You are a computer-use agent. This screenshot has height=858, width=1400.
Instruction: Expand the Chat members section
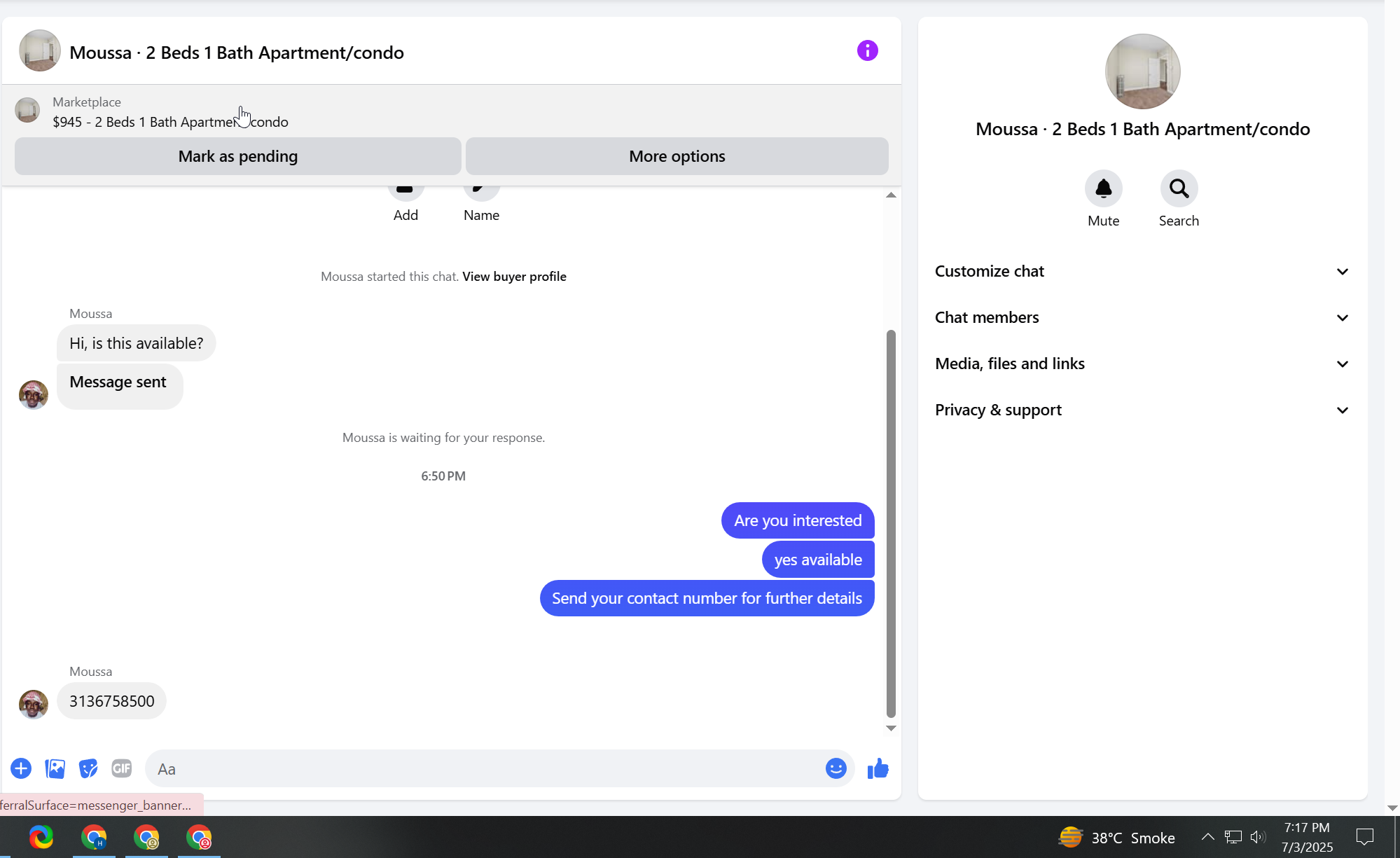click(x=1142, y=317)
